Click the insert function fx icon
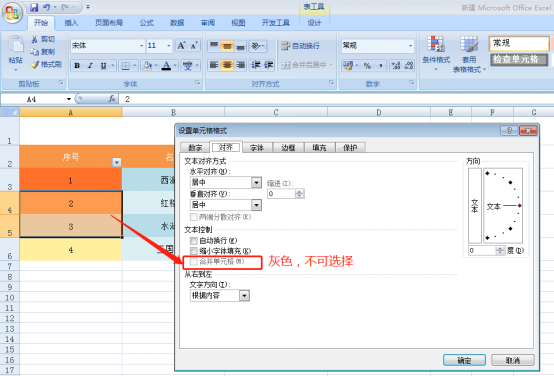 coord(112,99)
